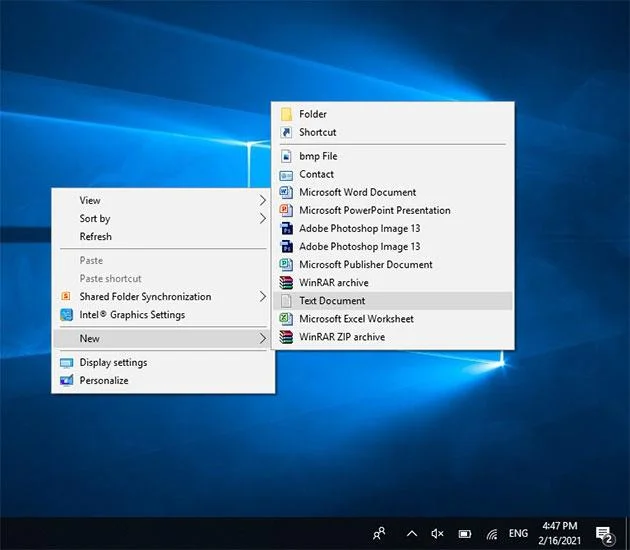The height and width of the screenshot is (550, 630).
Task: Click the Microsoft Publisher Document icon
Action: [x=286, y=264]
